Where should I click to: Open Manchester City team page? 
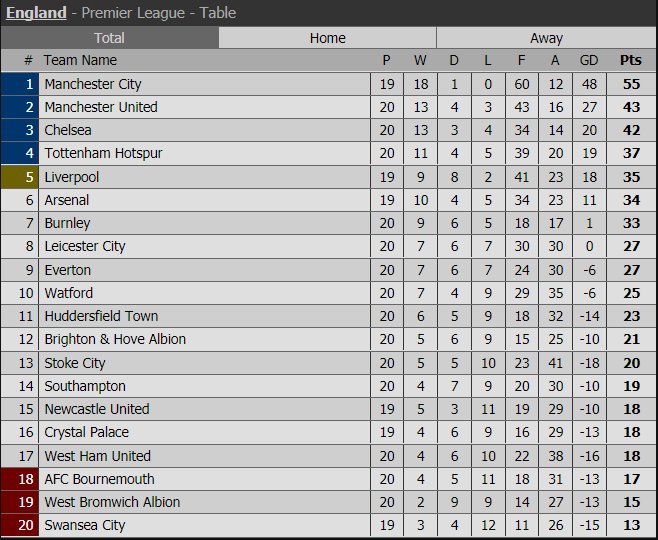pos(93,84)
